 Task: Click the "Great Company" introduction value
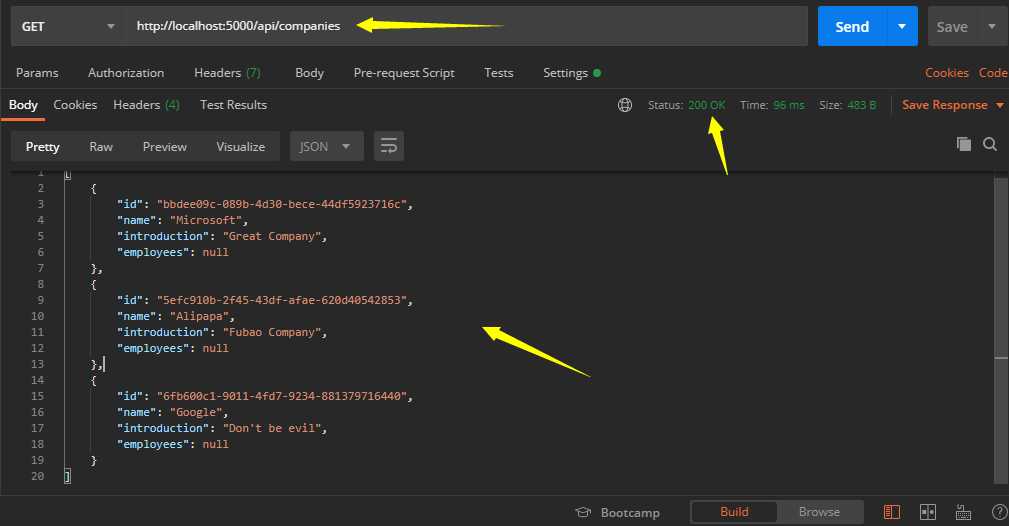272,236
